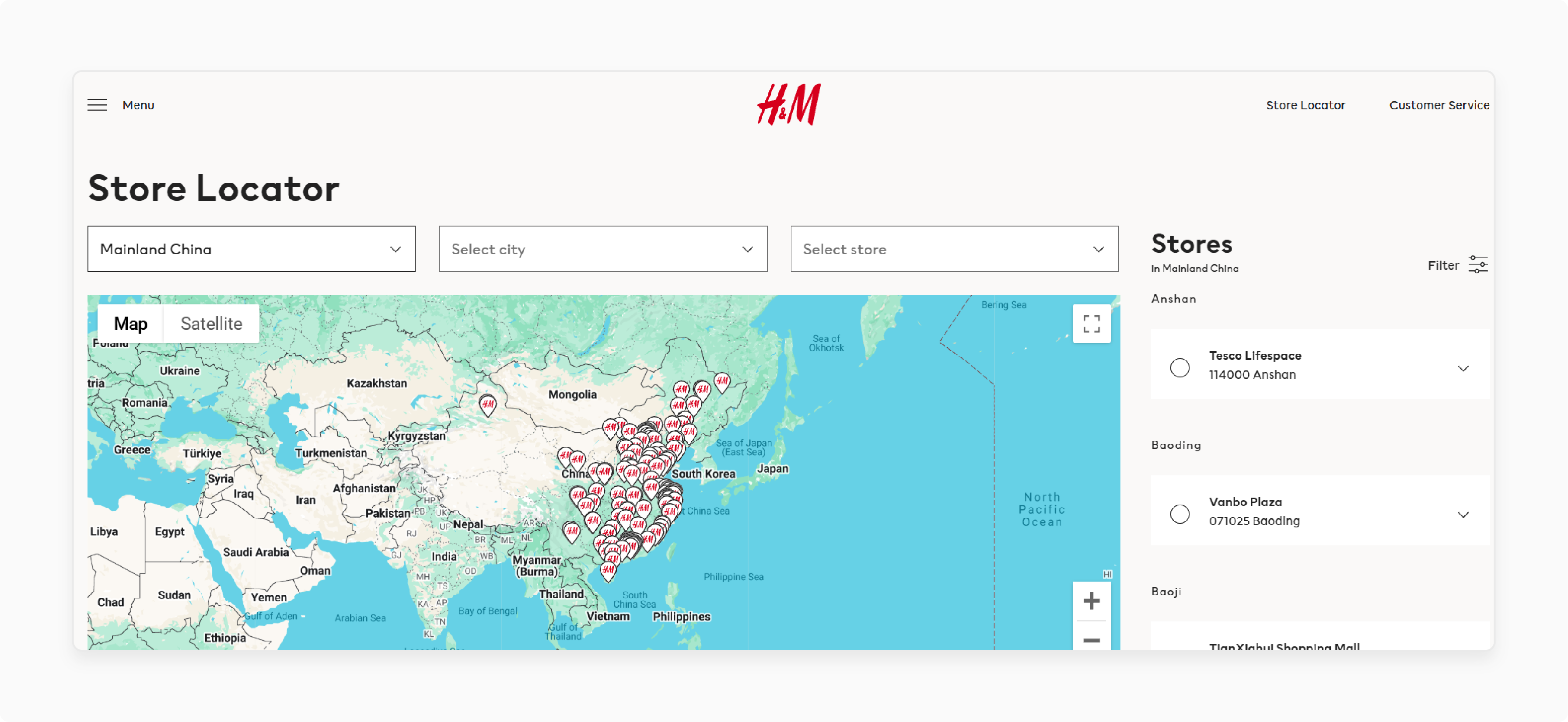Open the Select city dropdown
Viewport: 1568px width, 722px height.
[x=602, y=249]
